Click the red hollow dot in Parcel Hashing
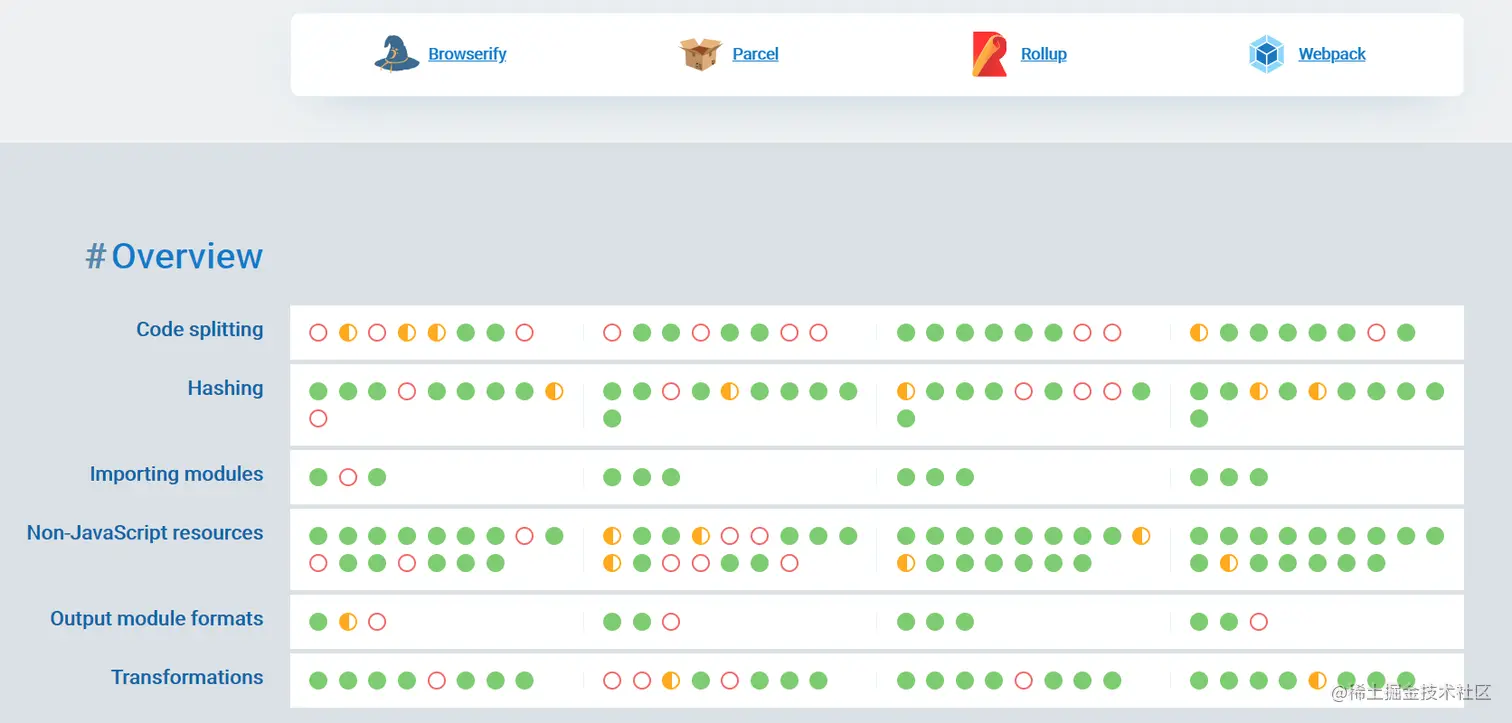Image resolution: width=1512 pixels, height=723 pixels. (671, 391)
